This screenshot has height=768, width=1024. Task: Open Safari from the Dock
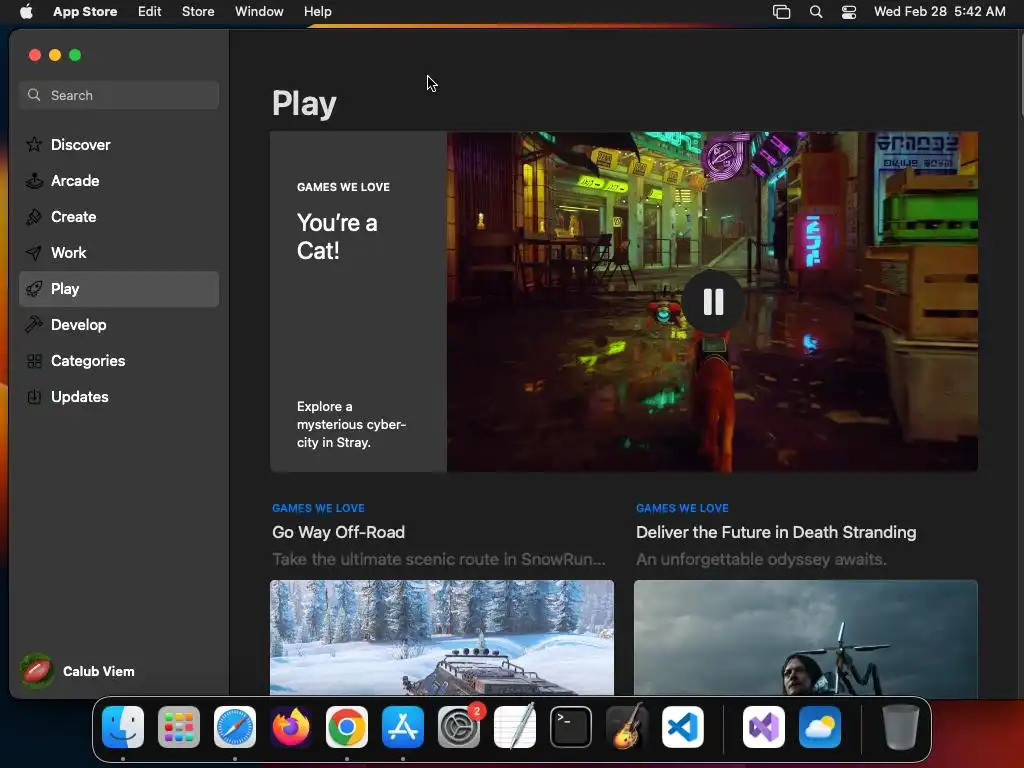tap(235, 727)
